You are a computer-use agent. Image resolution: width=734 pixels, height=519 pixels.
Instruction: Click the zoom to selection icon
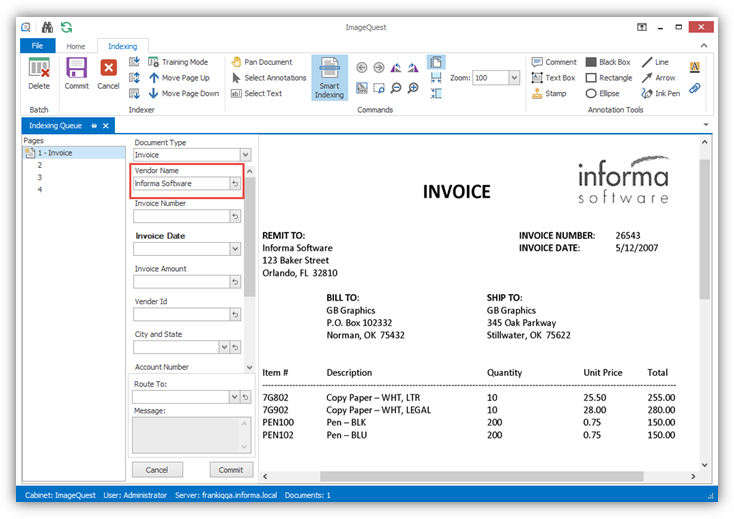[379, 88]
